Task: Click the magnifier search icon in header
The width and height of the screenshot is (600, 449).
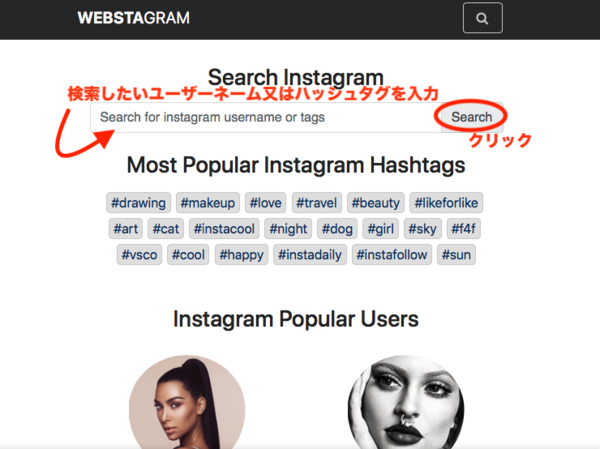Action: [483, 18]
